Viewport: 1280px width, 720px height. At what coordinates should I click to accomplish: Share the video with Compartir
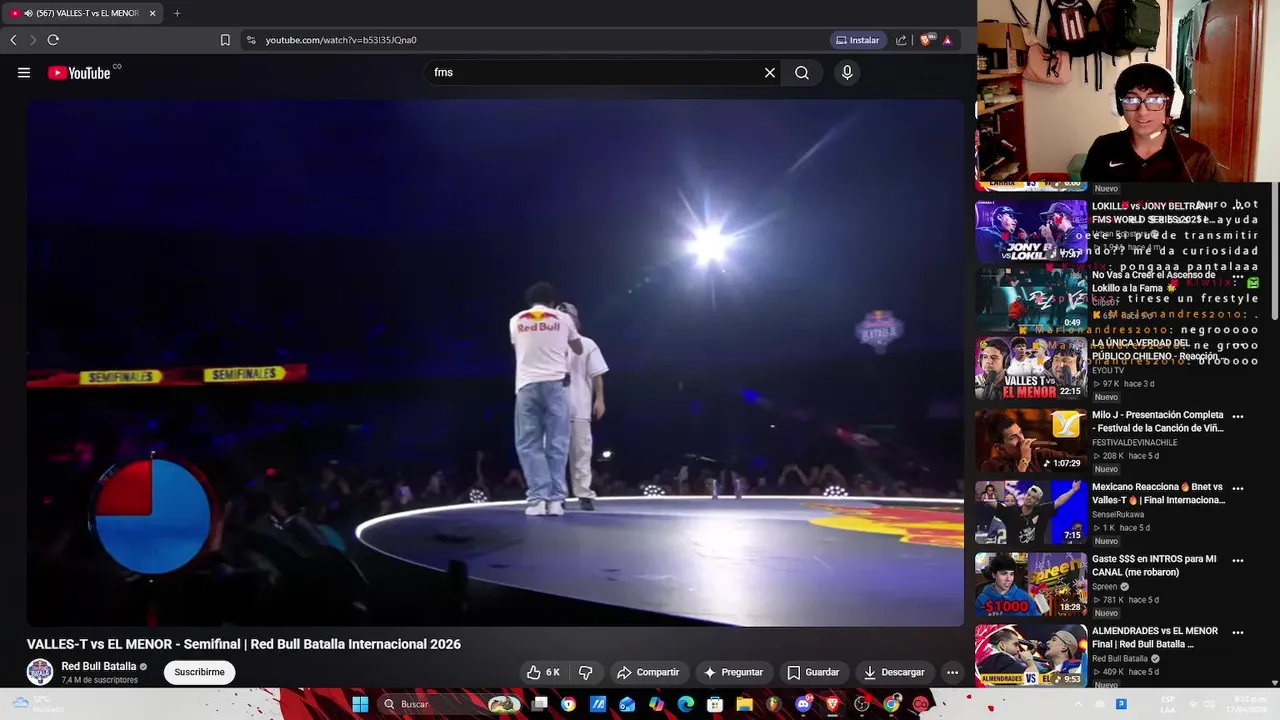point(648,672)
